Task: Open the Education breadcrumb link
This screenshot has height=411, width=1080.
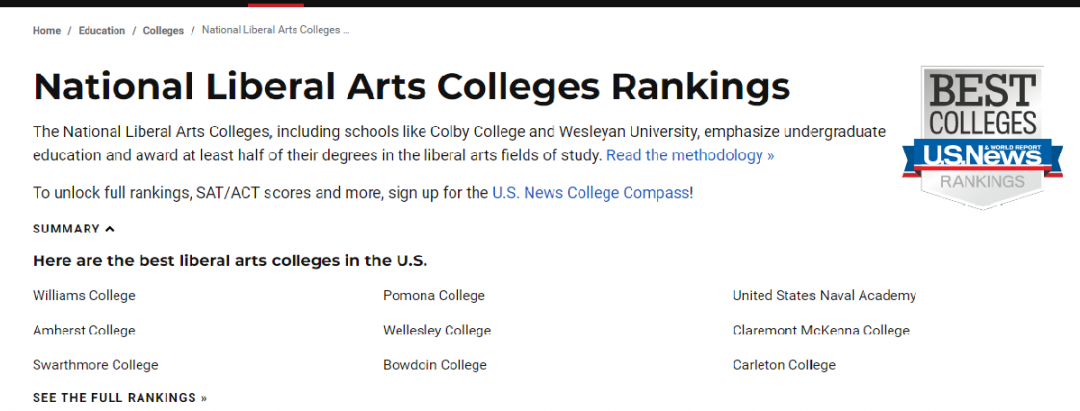Action: coord(102,31)
